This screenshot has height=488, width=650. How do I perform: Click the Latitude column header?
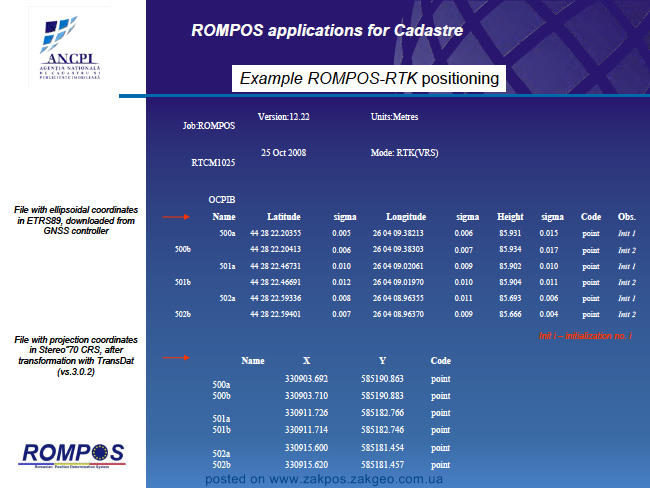284,217
